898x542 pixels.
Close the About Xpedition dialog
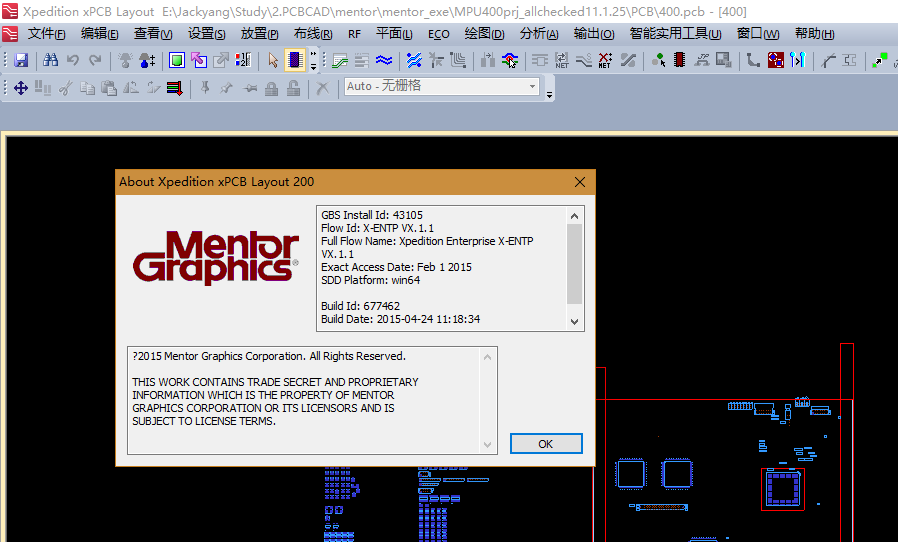click(x=580, y=182)
